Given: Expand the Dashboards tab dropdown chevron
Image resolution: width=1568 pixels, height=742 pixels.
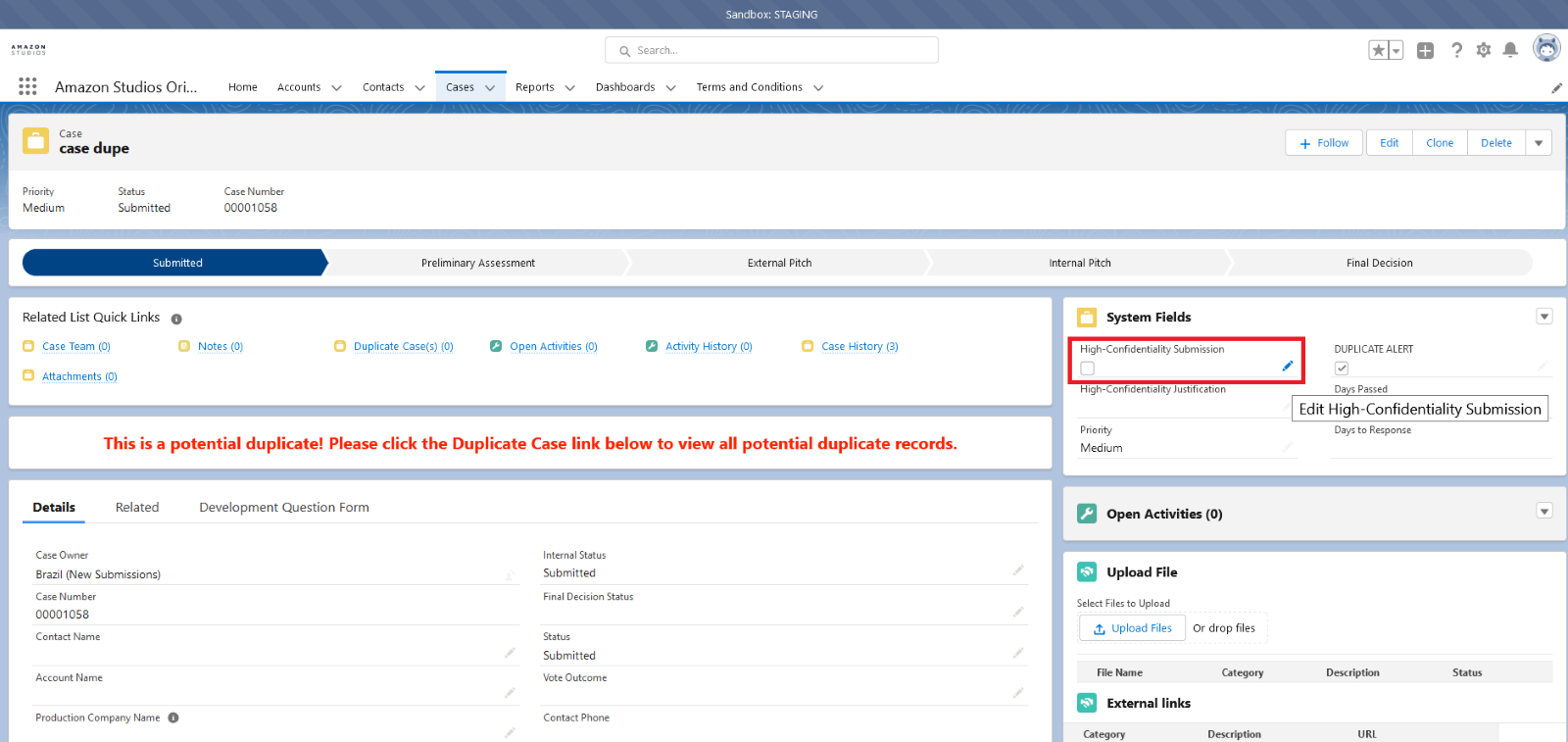Looking at the screenshot, I should [670, 87].
